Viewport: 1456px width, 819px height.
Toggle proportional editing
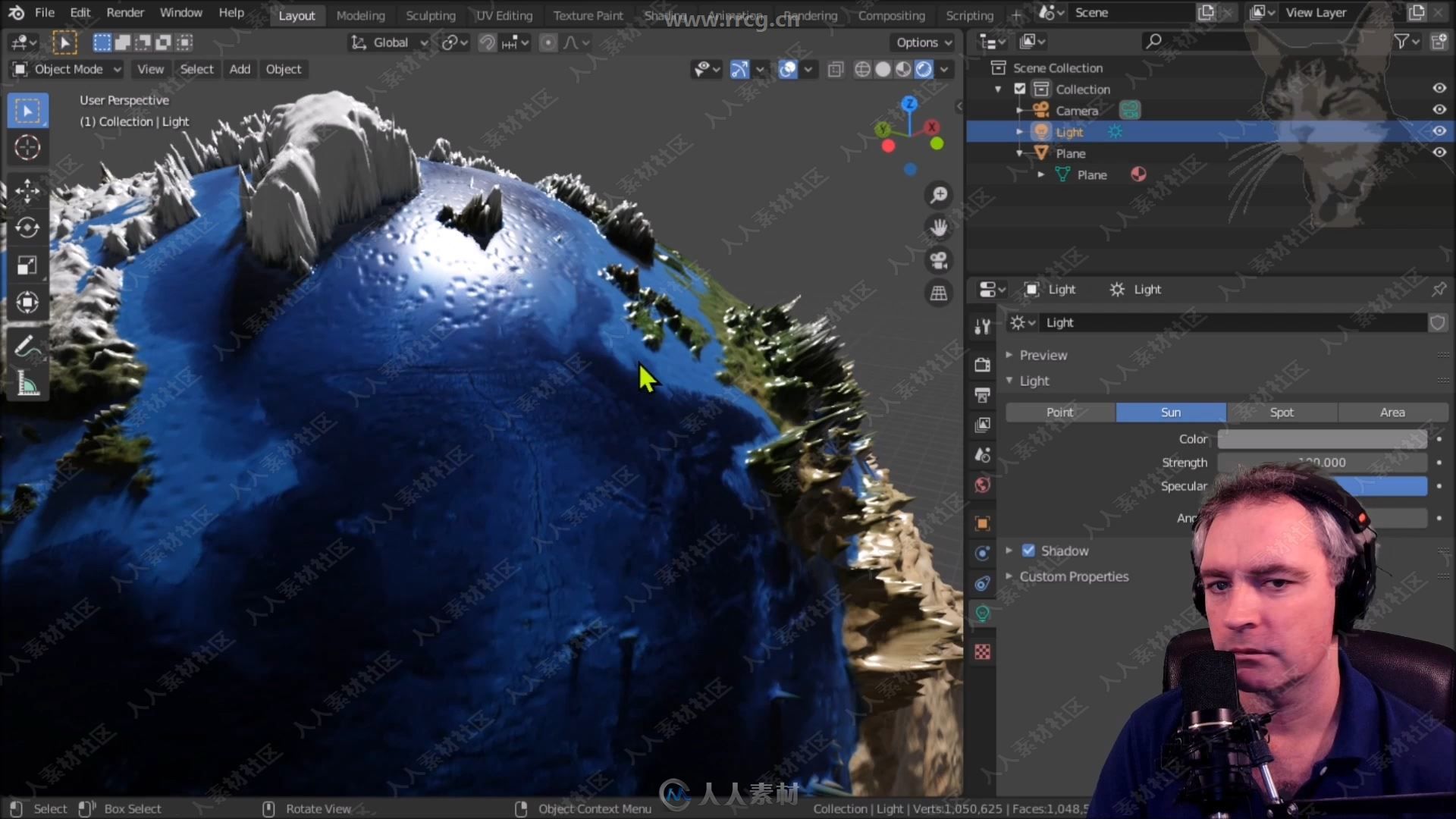pos(548,43)
